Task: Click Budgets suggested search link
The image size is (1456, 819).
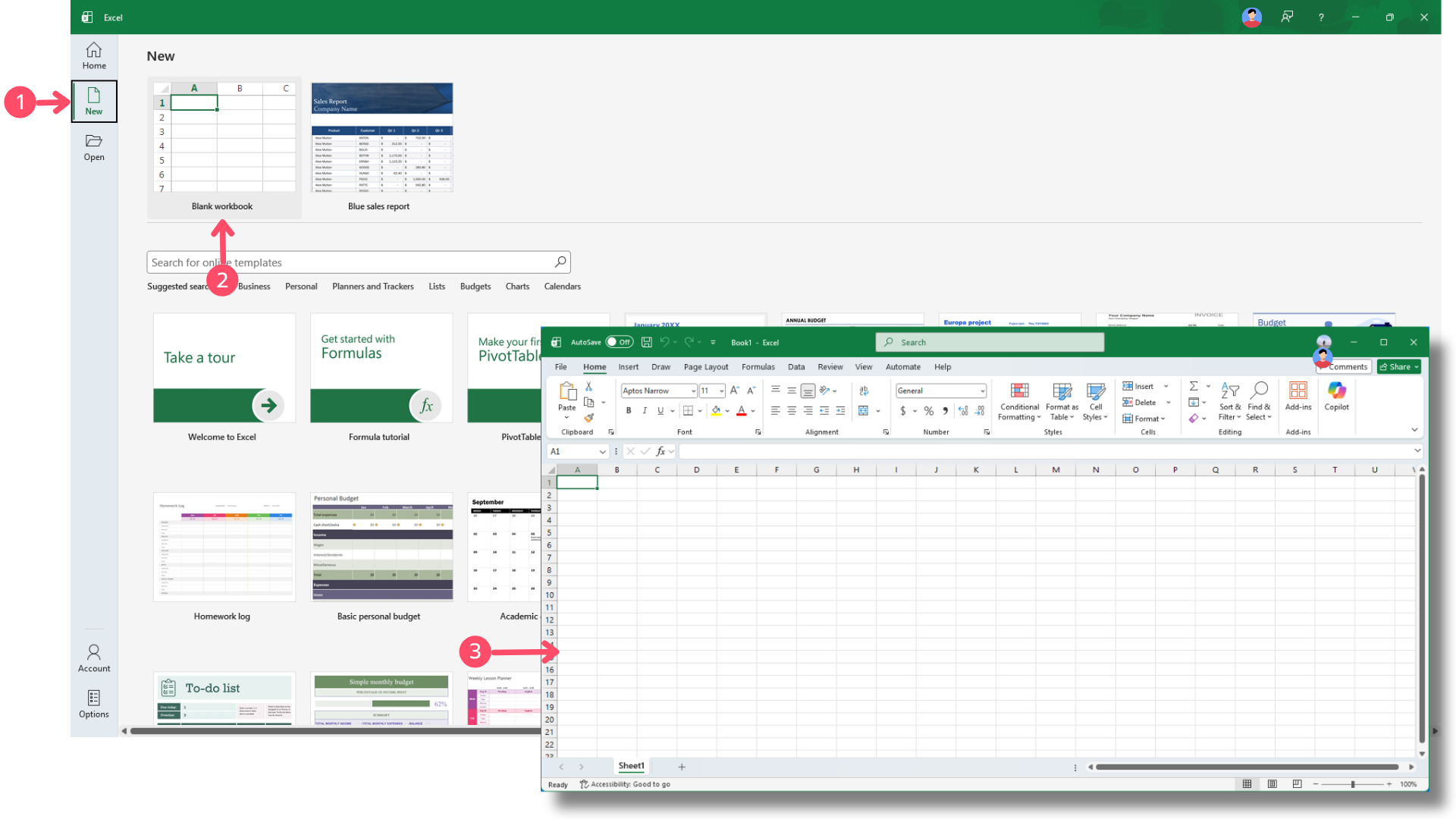Action: (x=475, y=286)
